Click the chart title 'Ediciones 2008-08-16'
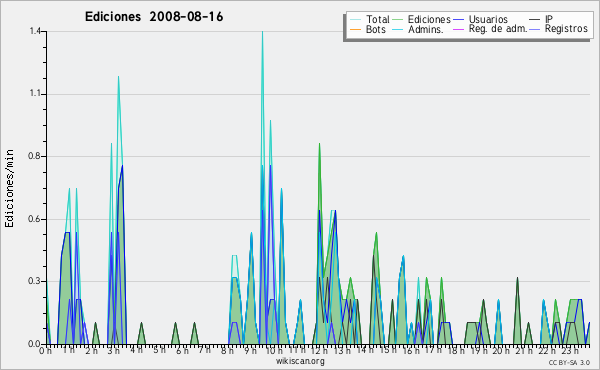600x370 pixels. point(154,17)
